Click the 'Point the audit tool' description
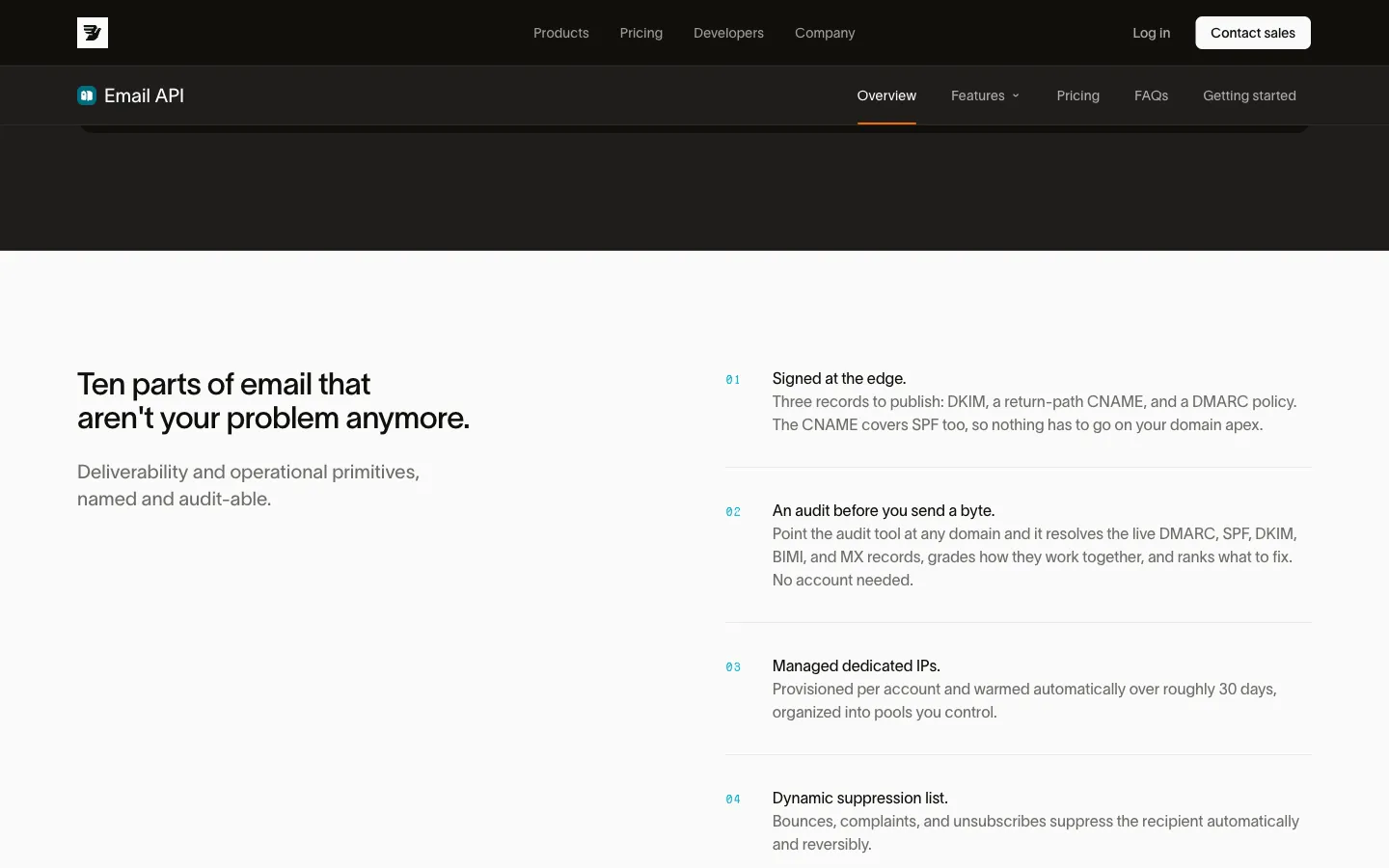Viewport: 1389px width, 868px height. click(1035, 557)
